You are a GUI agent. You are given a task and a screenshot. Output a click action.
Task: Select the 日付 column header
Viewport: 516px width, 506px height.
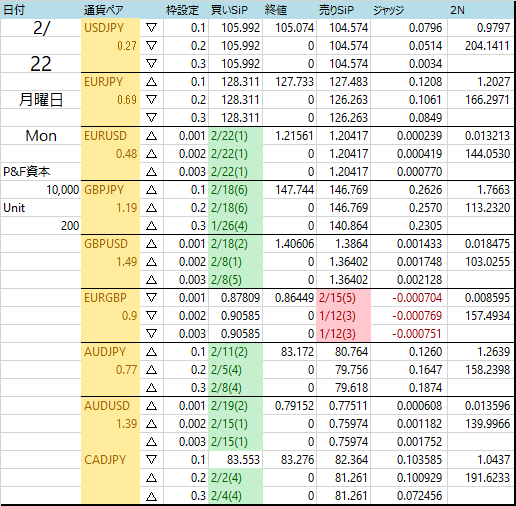(x=41, y=10)
